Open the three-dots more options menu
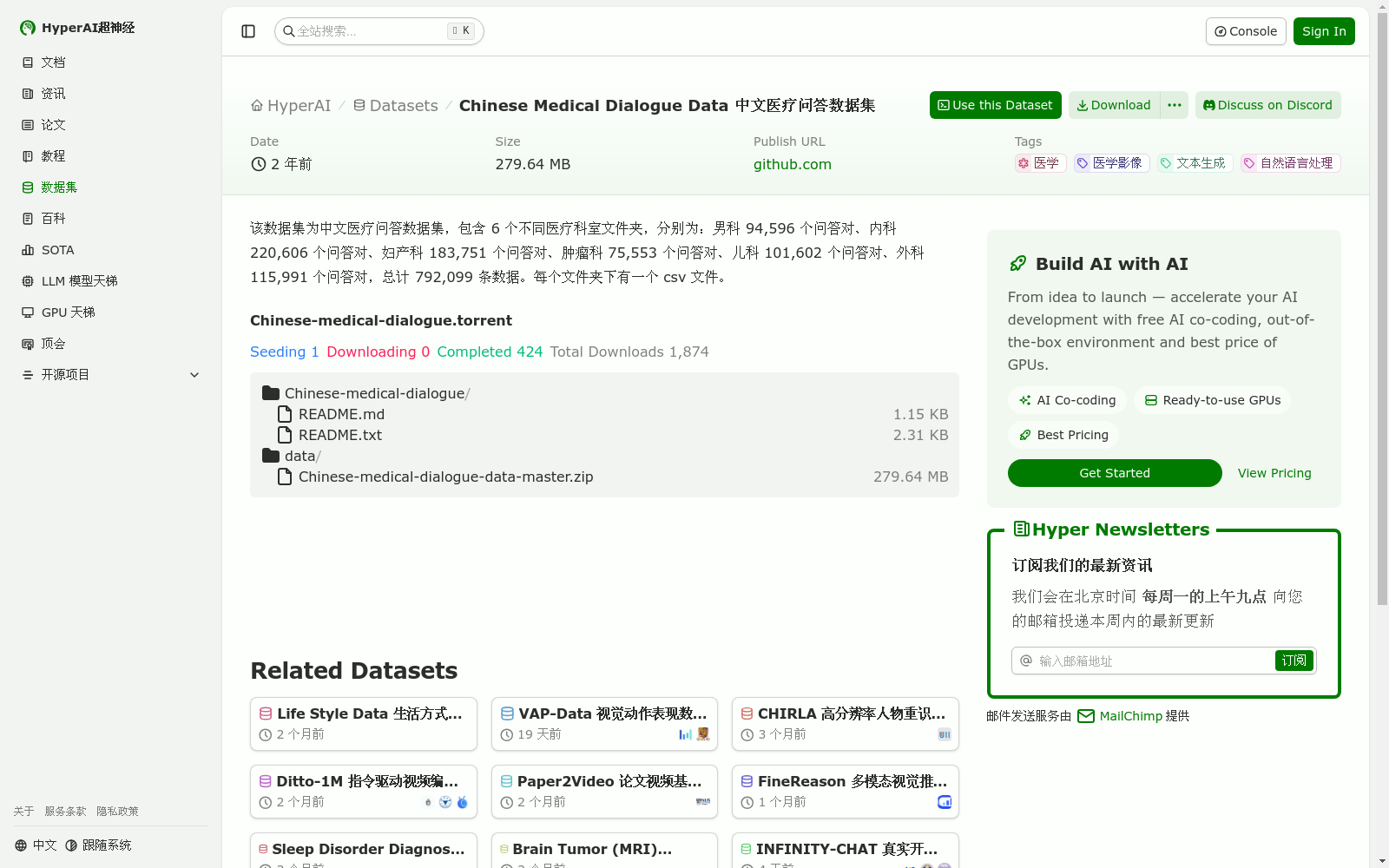 [x=1175, y=105]
